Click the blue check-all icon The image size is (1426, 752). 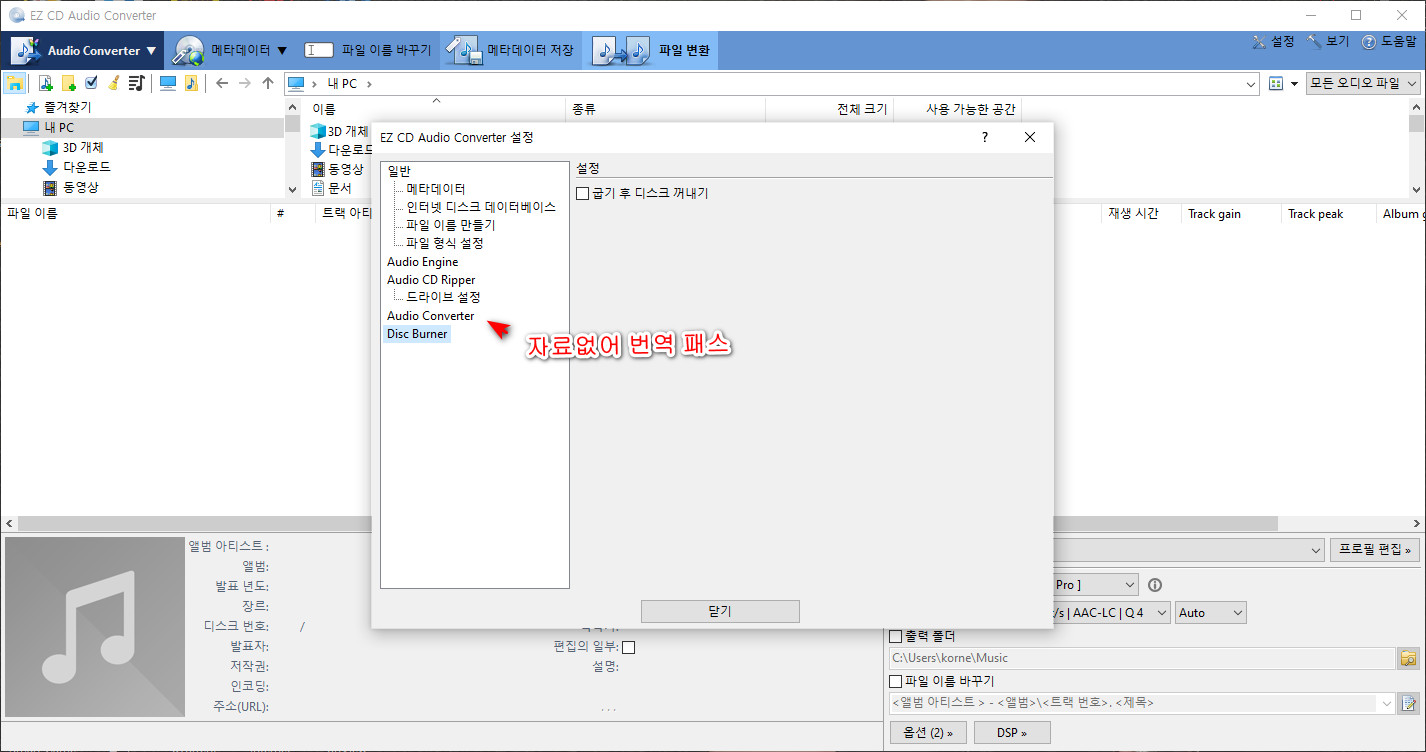(92, 83)
